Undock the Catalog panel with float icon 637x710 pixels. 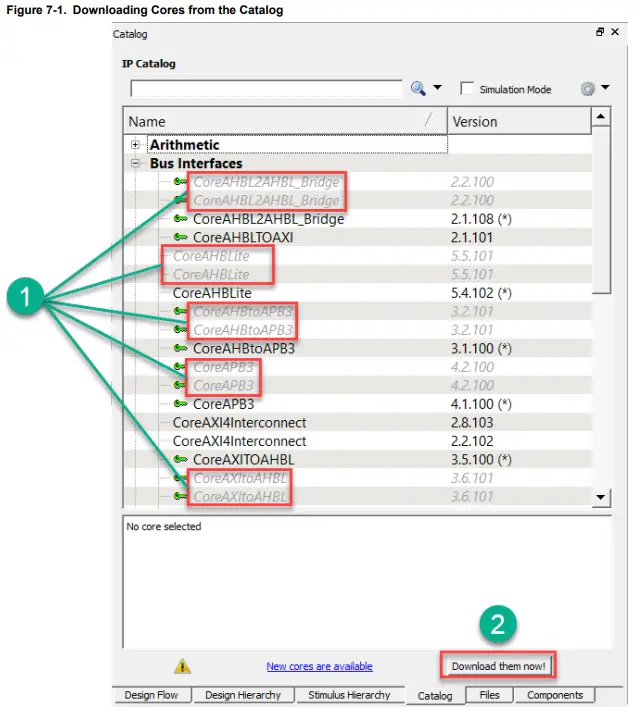(x=600, y=32)
